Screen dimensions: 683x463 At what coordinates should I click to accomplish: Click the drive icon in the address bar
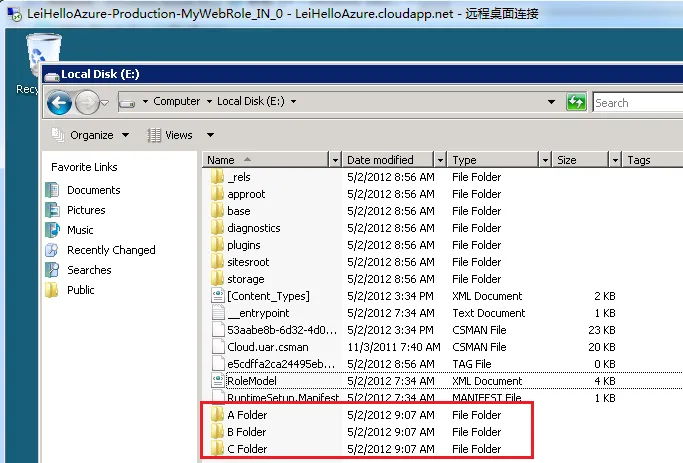click(x=127, y=103)
